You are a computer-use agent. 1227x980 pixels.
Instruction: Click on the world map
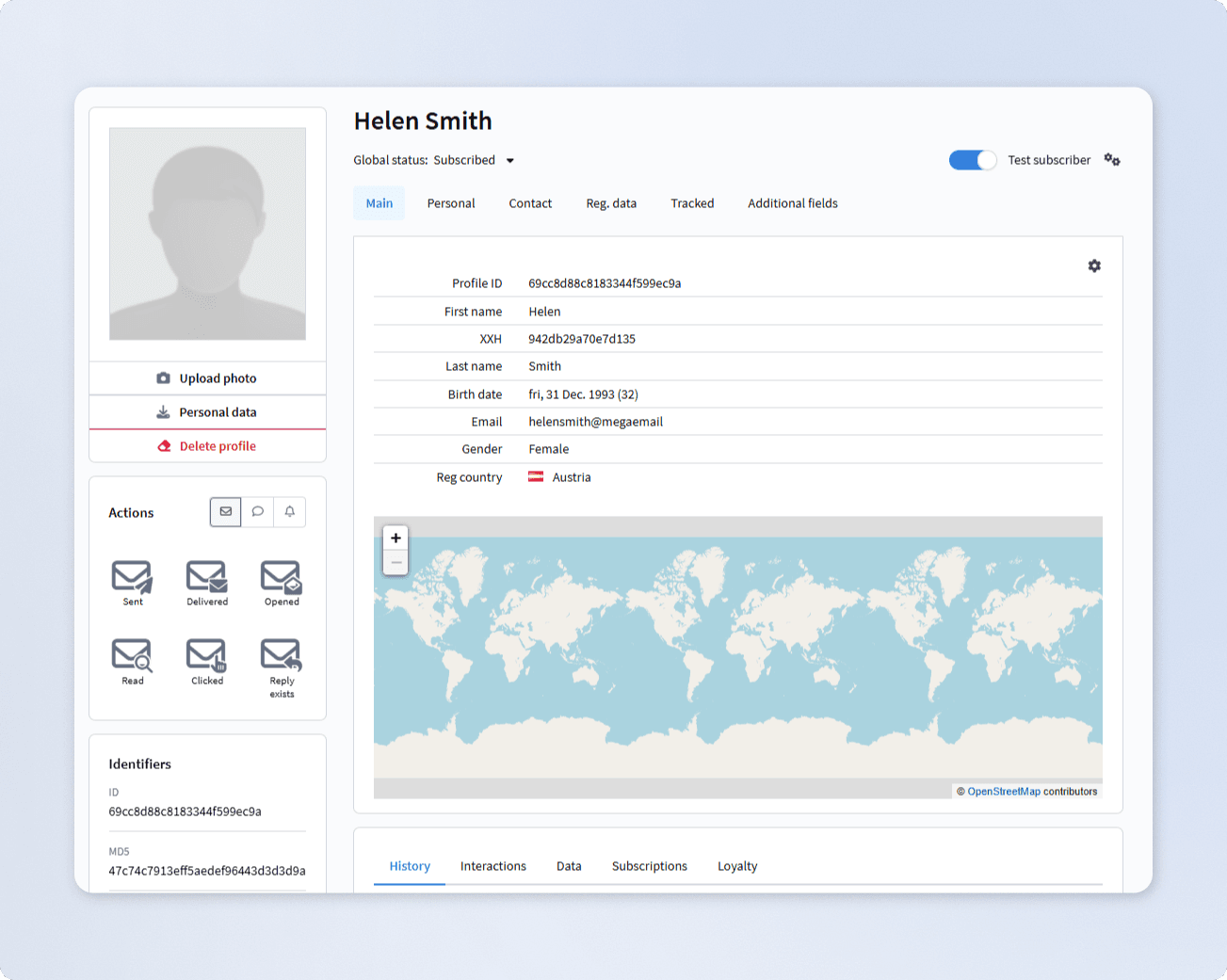(738, 657)
